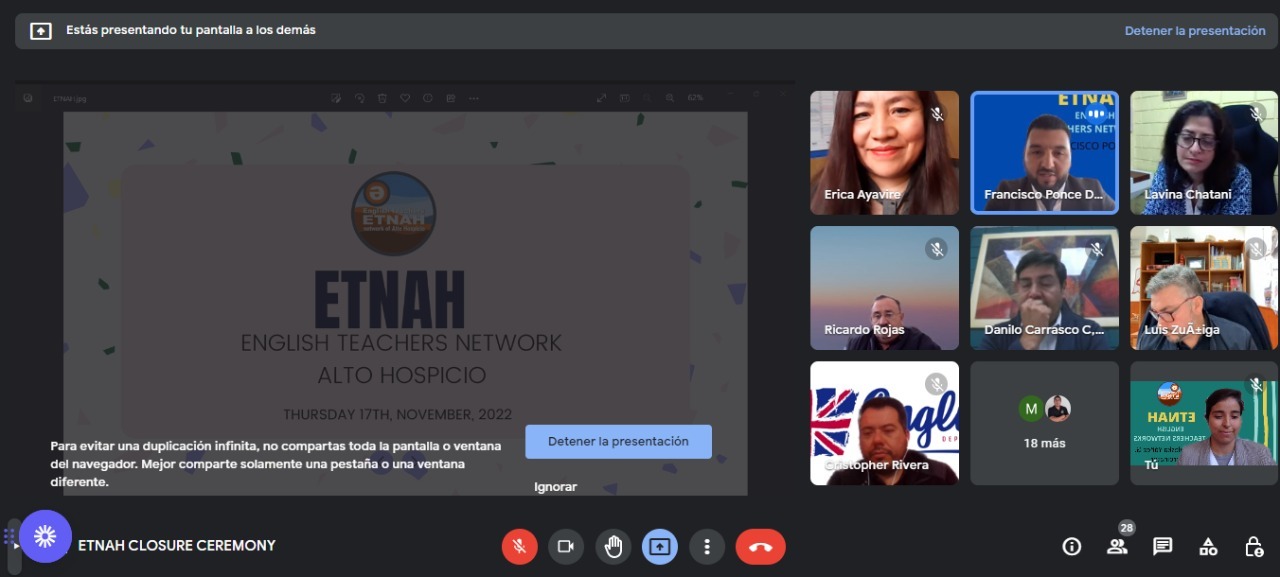The width and height of the screenshot is (1280, 577).
Task: Toggle the camera on or off
Action: (565, 546)
